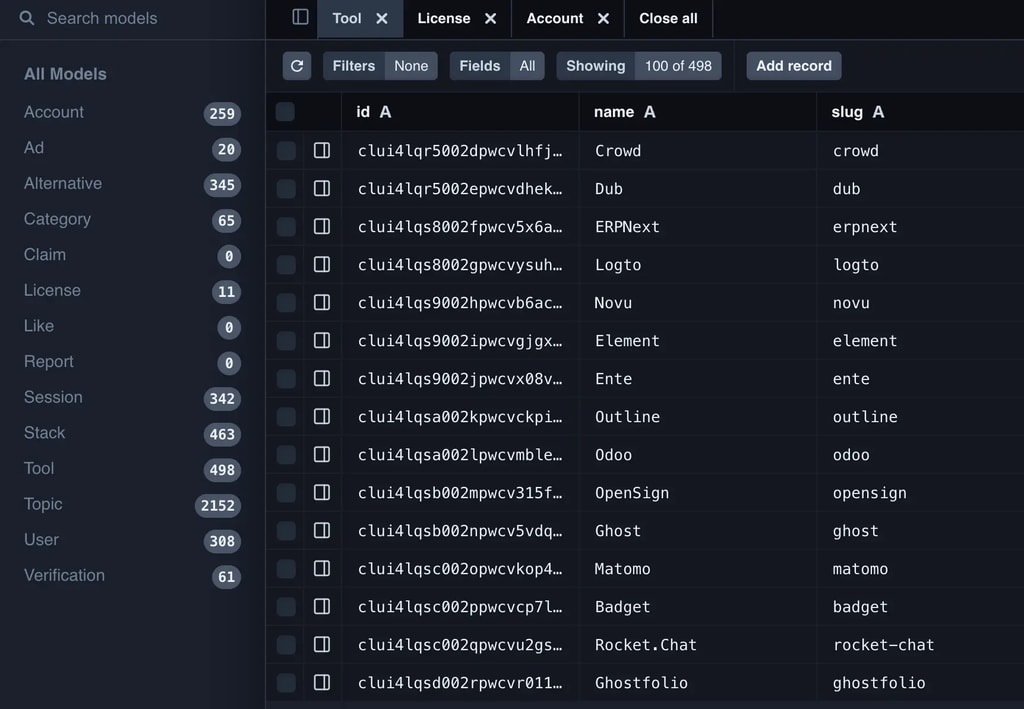The height and width of the screenshot is (709, 1024).
Task: Open record panel for Rocket.Chat row
Action: tap(322, 645)
